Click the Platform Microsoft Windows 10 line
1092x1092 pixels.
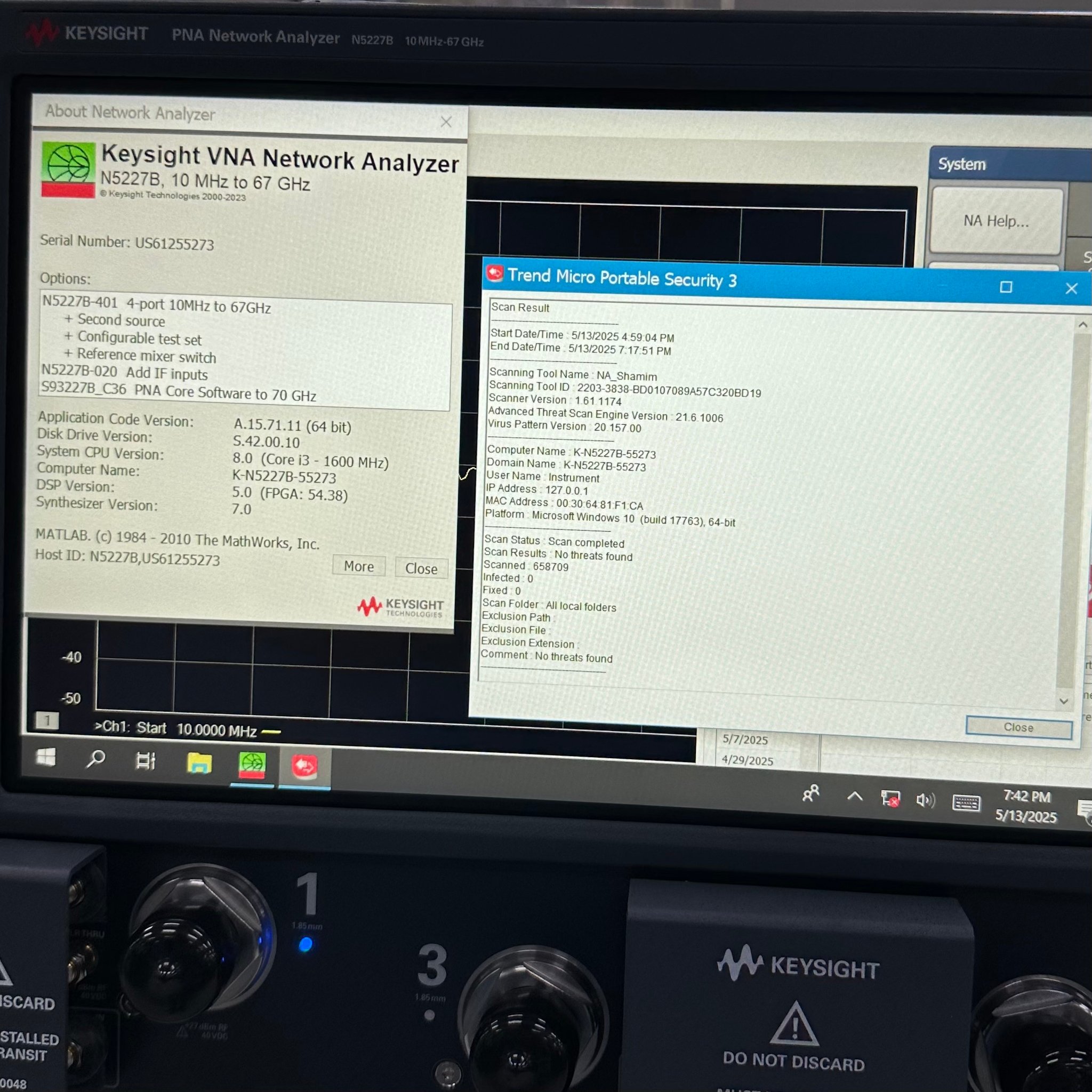pyautogui.click(x=611, y=518)
